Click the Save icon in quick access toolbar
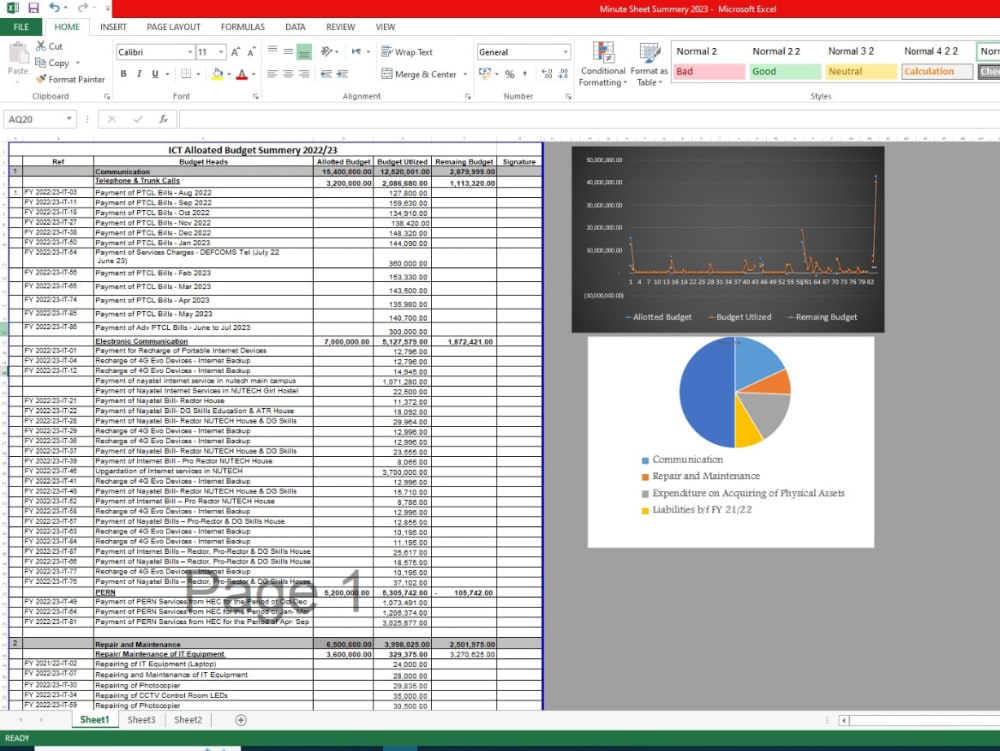Screen dimensions: 1000x751 click(x=33, y=8)
